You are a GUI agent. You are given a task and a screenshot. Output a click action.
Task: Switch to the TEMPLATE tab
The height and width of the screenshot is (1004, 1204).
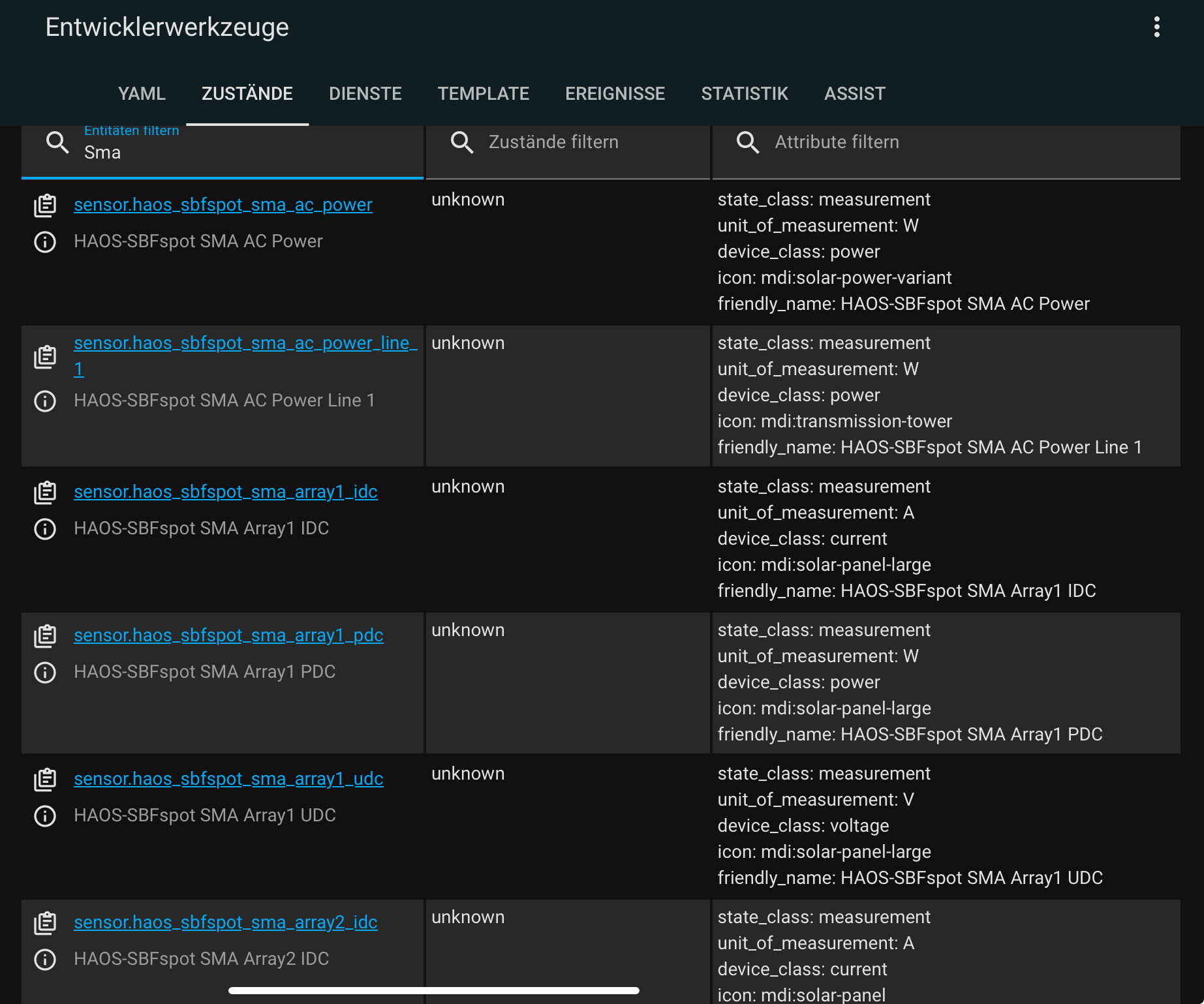pyautogui.click(x=484, y=93)
